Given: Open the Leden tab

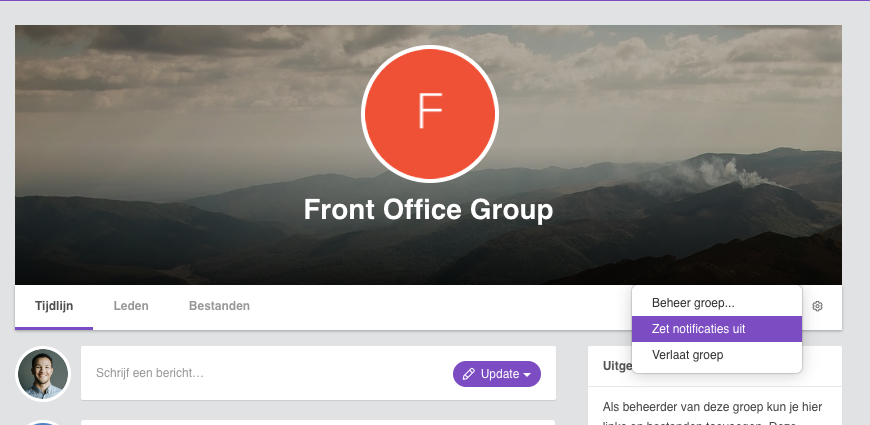Looking at the screenshot, I should (x=131, y=306).
